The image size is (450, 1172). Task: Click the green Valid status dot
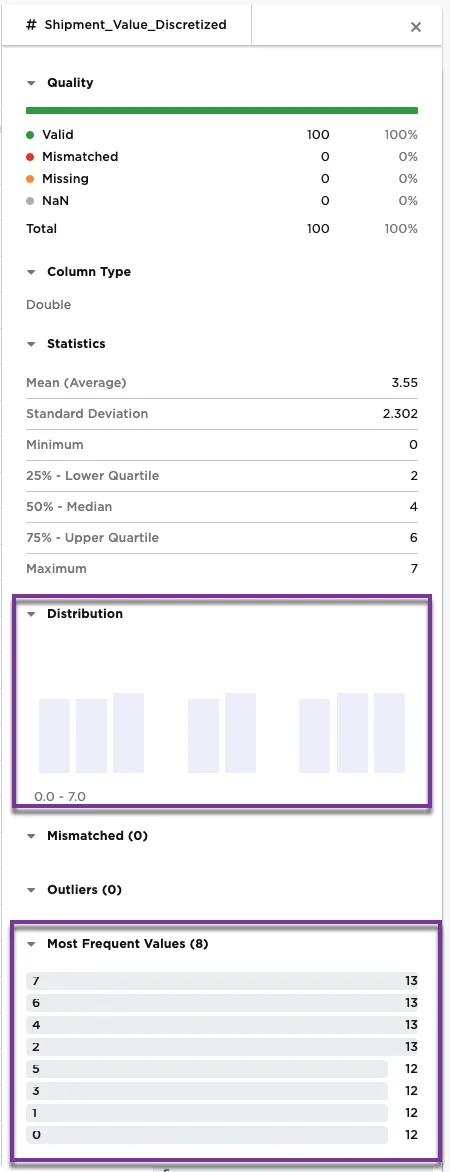click(x=30, y=135)
